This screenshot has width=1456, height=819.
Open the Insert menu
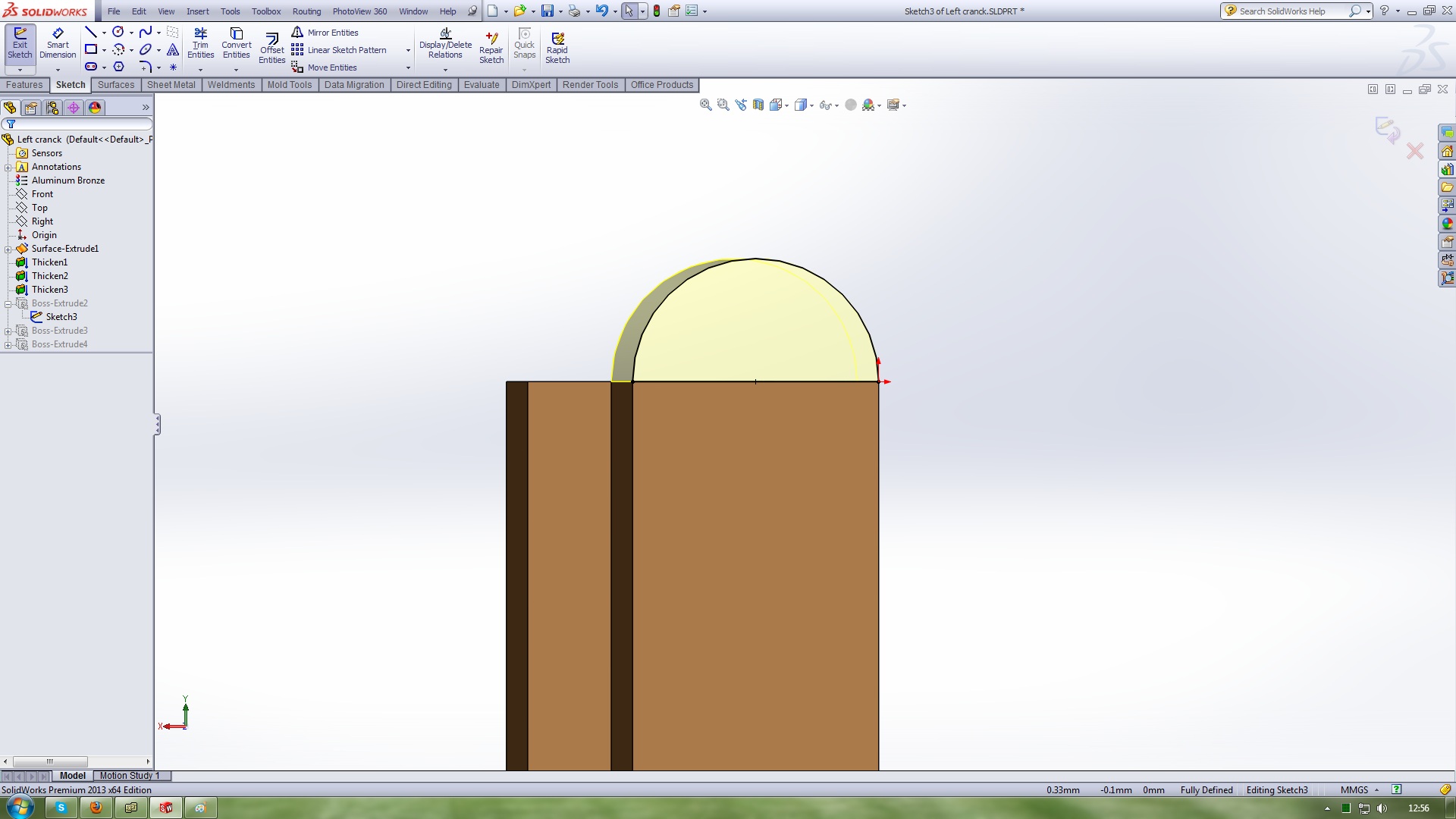[198, 11]
